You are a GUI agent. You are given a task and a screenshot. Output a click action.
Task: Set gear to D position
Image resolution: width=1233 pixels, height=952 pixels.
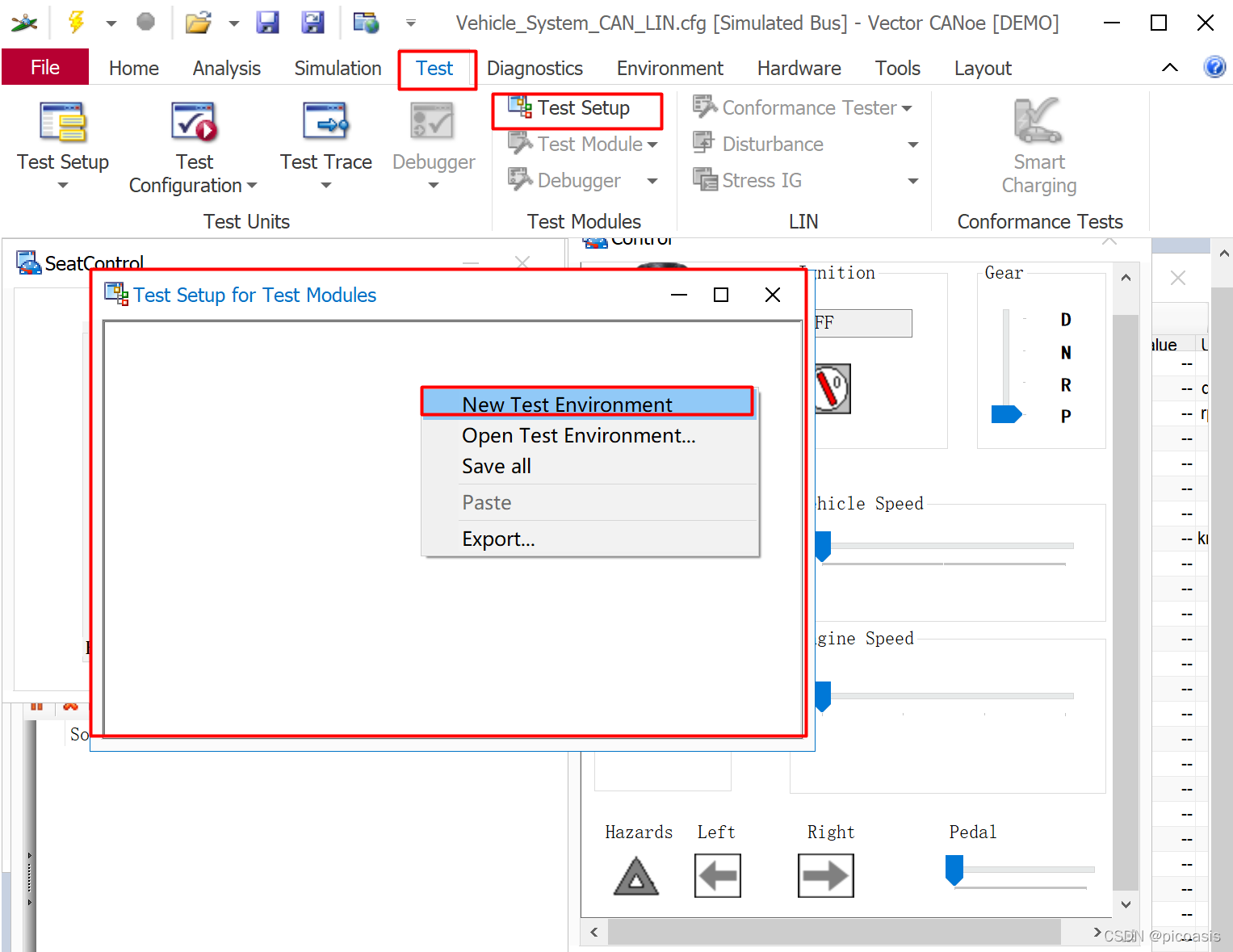(1066, 320)
